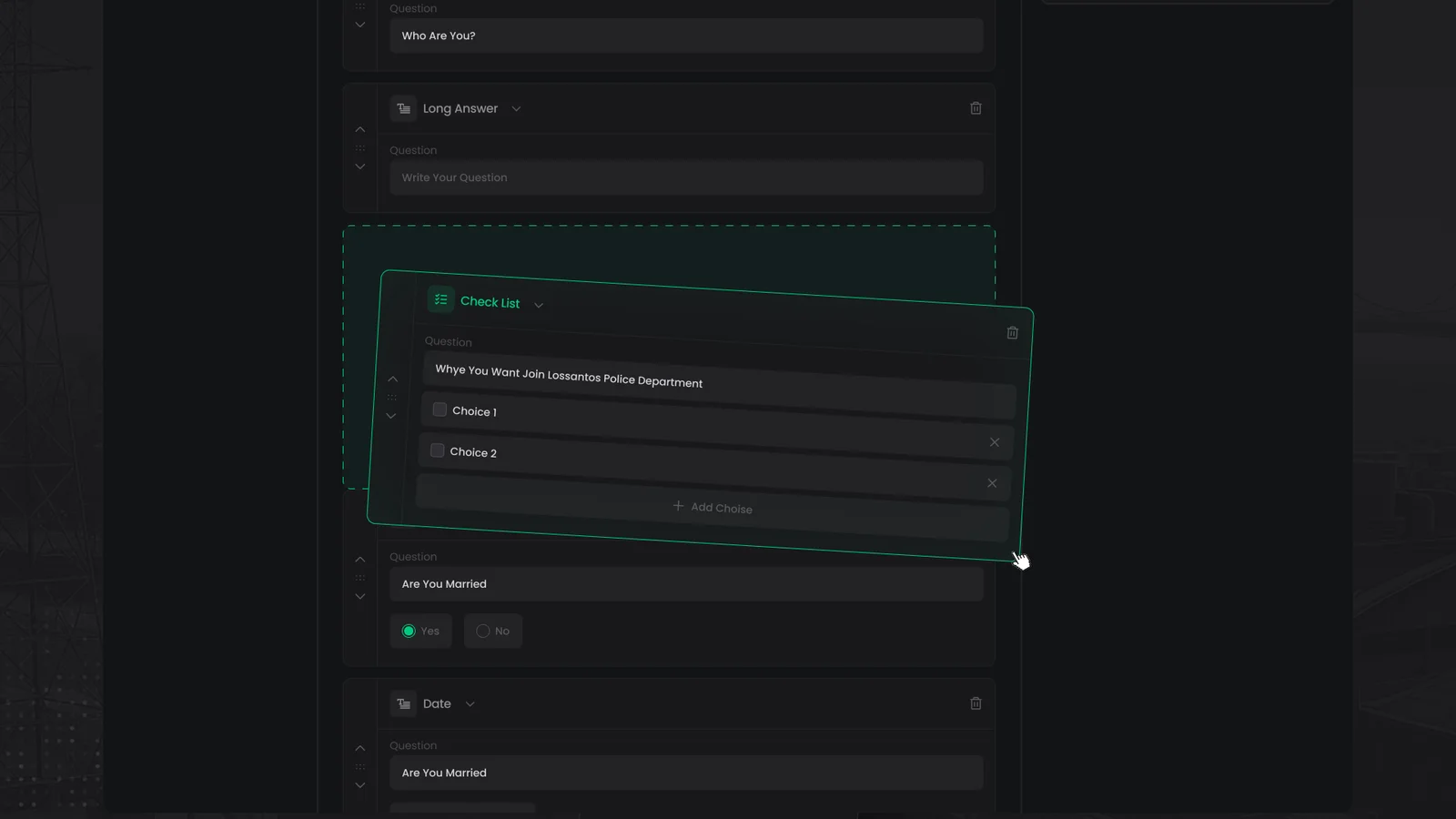Remove Choice 2 with its X icon

992,483
